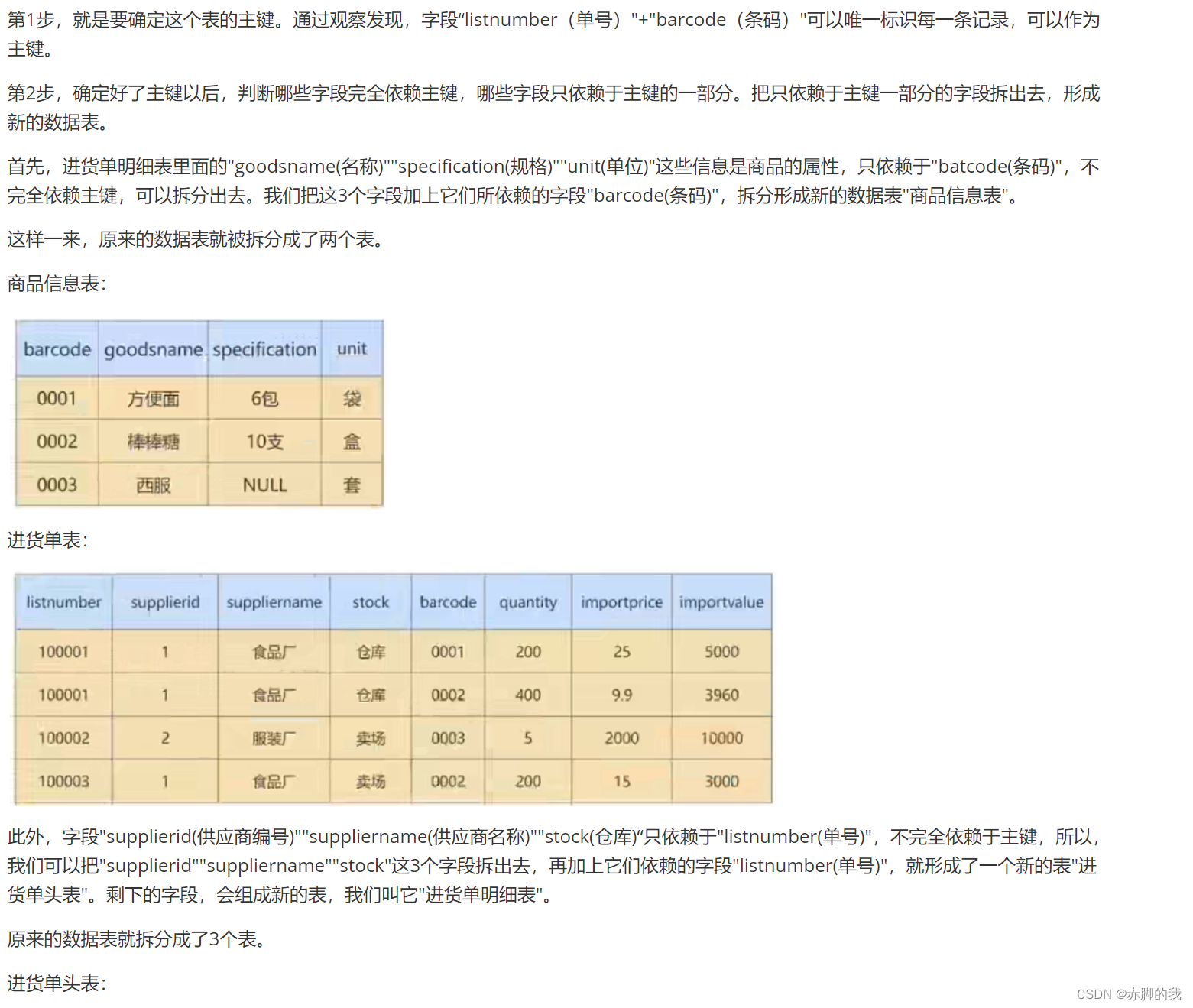Select the stock column header
The width and height of the screenshot is (1193, 1008).
(x=369, y=602)
